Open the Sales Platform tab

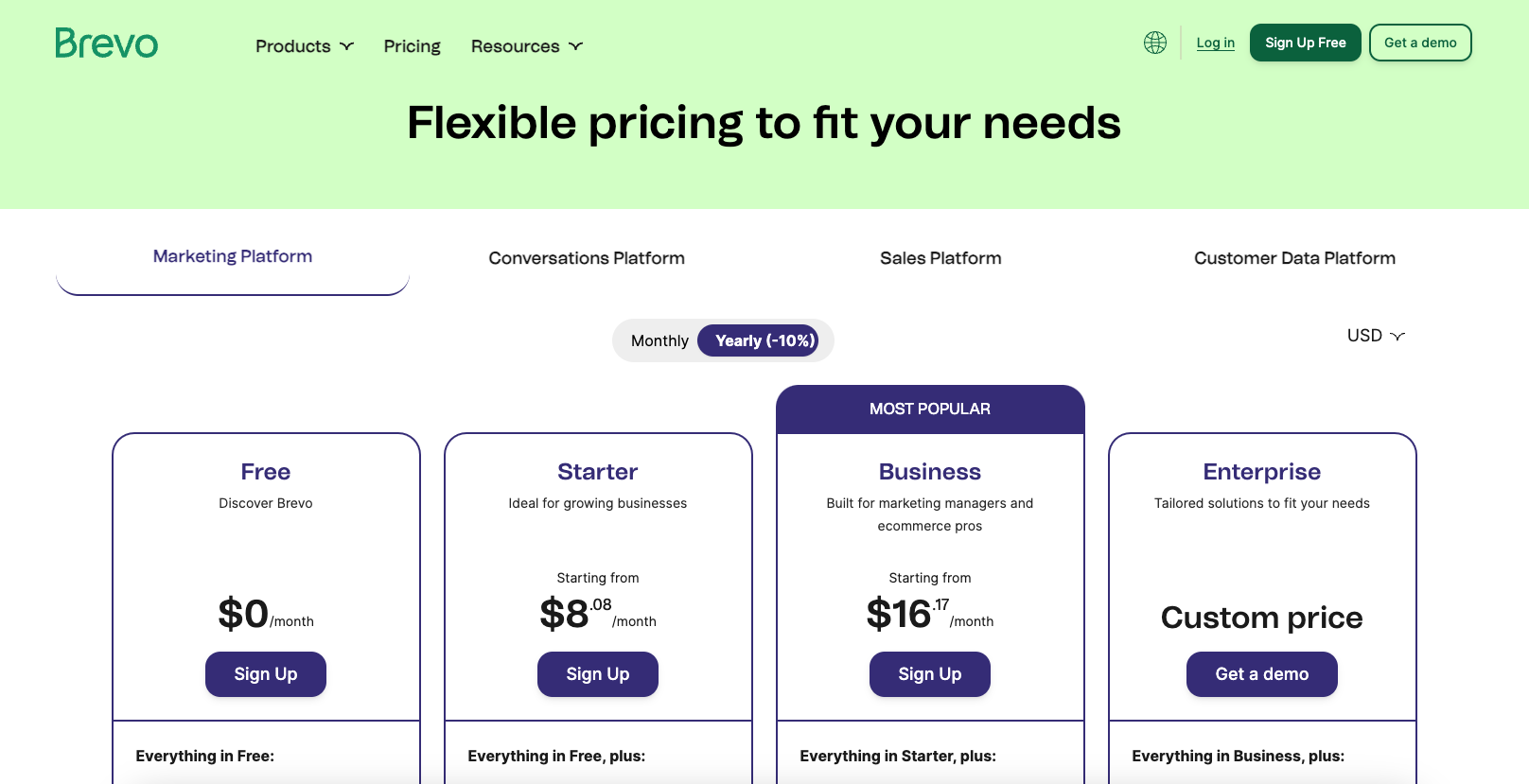[940, 258]
